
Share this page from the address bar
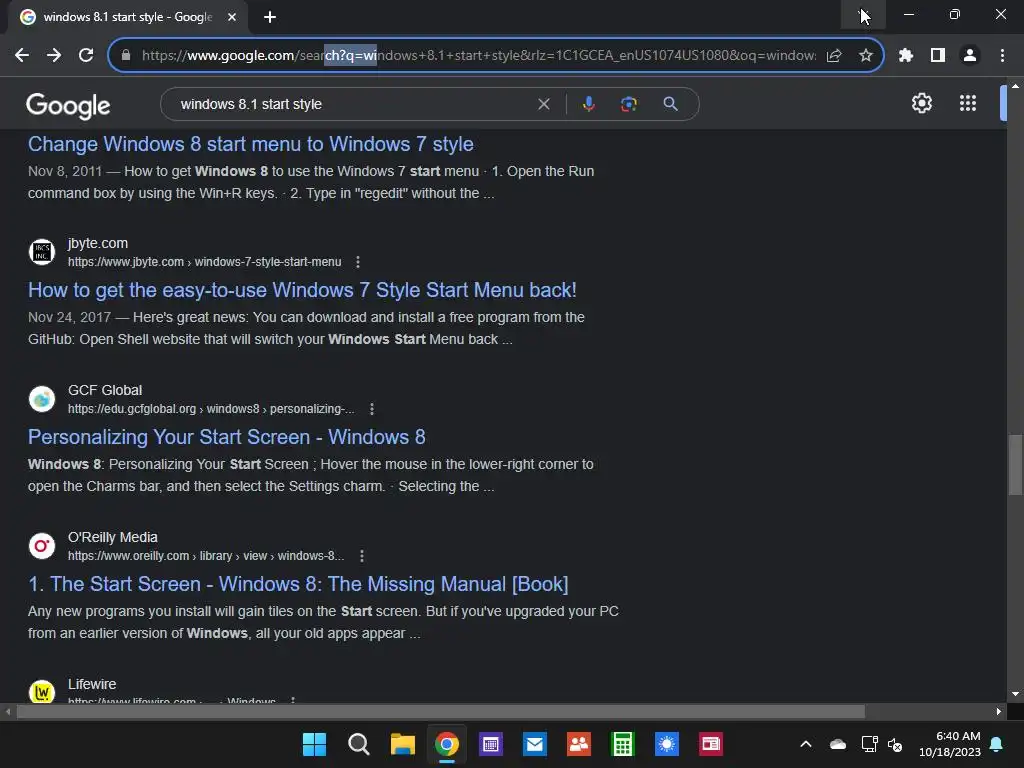(x=834, y=56)
